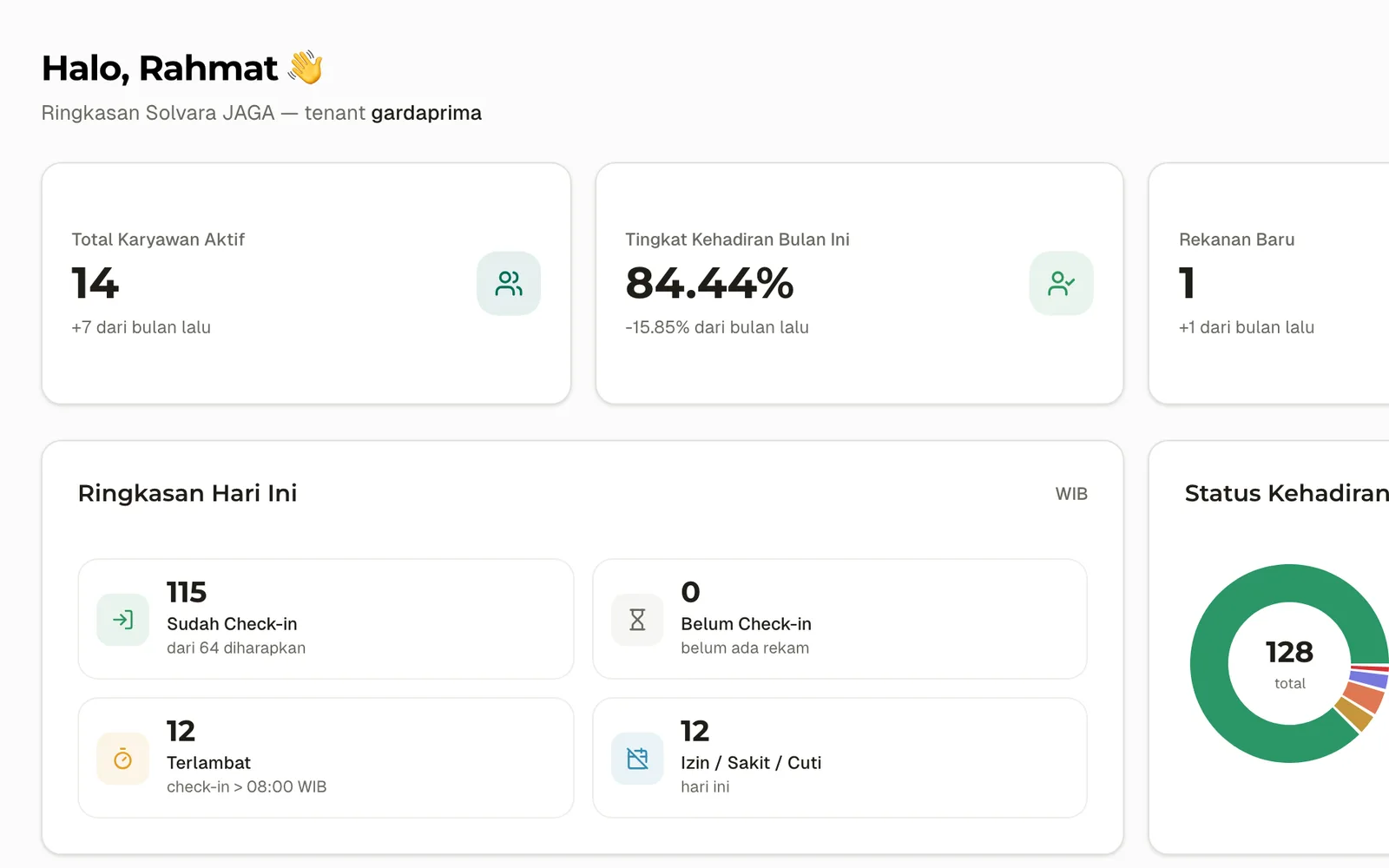Click the 'WIB' timezone label
Screen dimensions: 1389x868
(x=1071, y=494)
